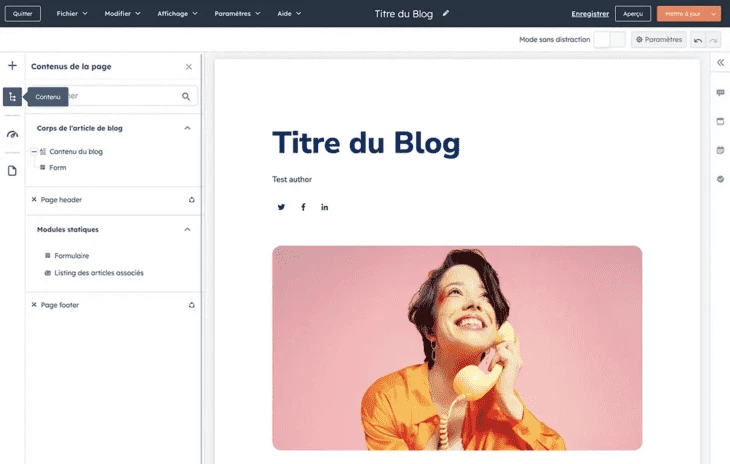Click the search field in contents panel

click(113, 96)
